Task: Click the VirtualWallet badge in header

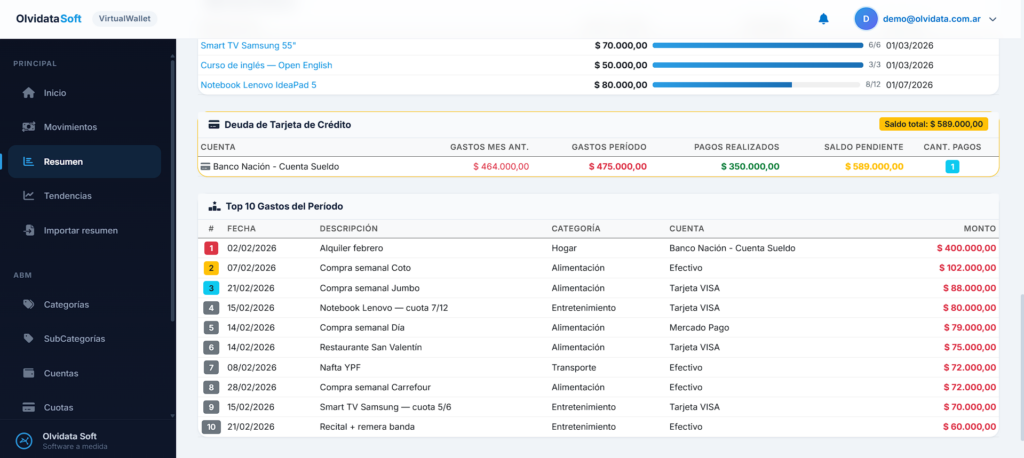Action: click(124, 19)
